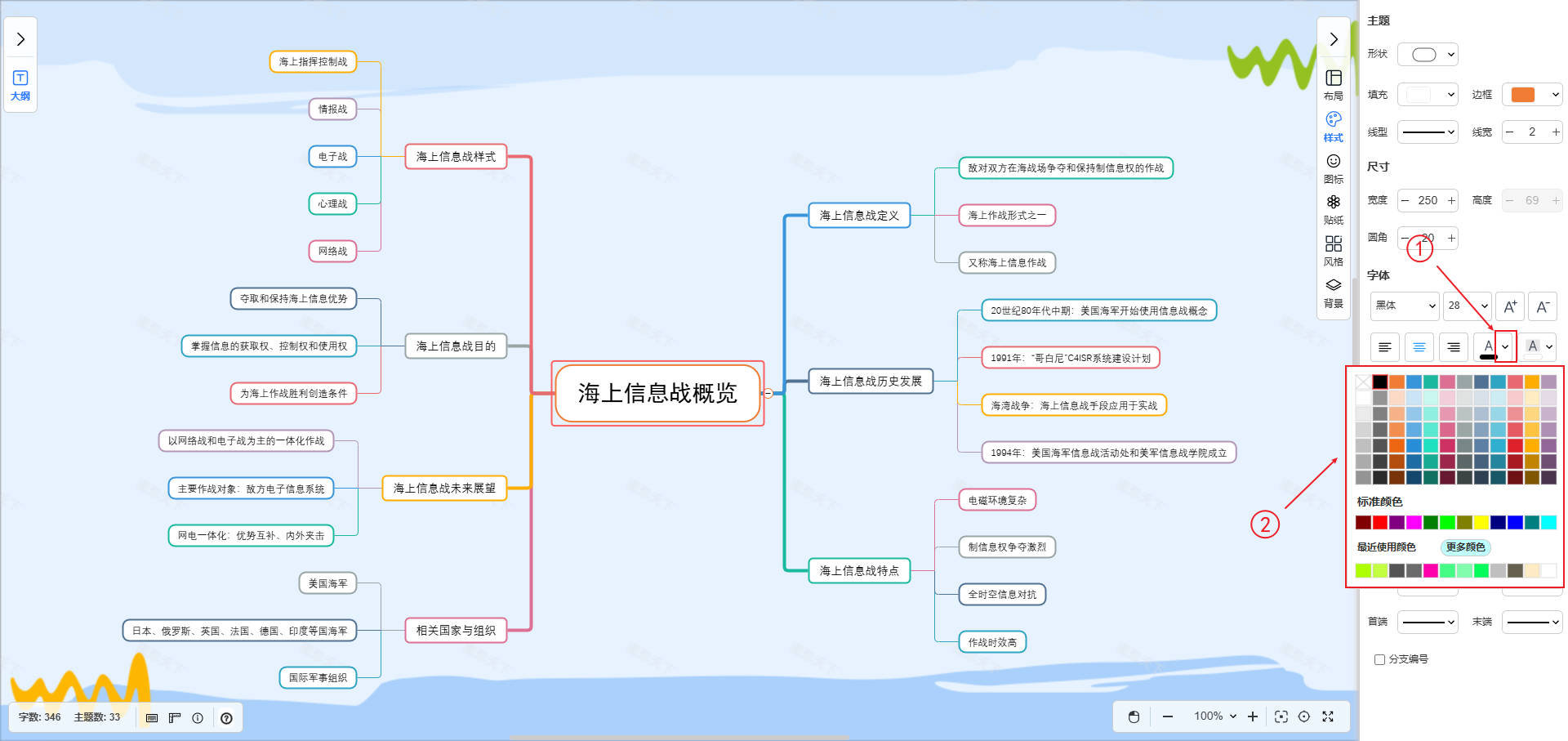Screen dimensions: 1568x741
Task: Click the decrease font size button
Action: coord(1542,306)
